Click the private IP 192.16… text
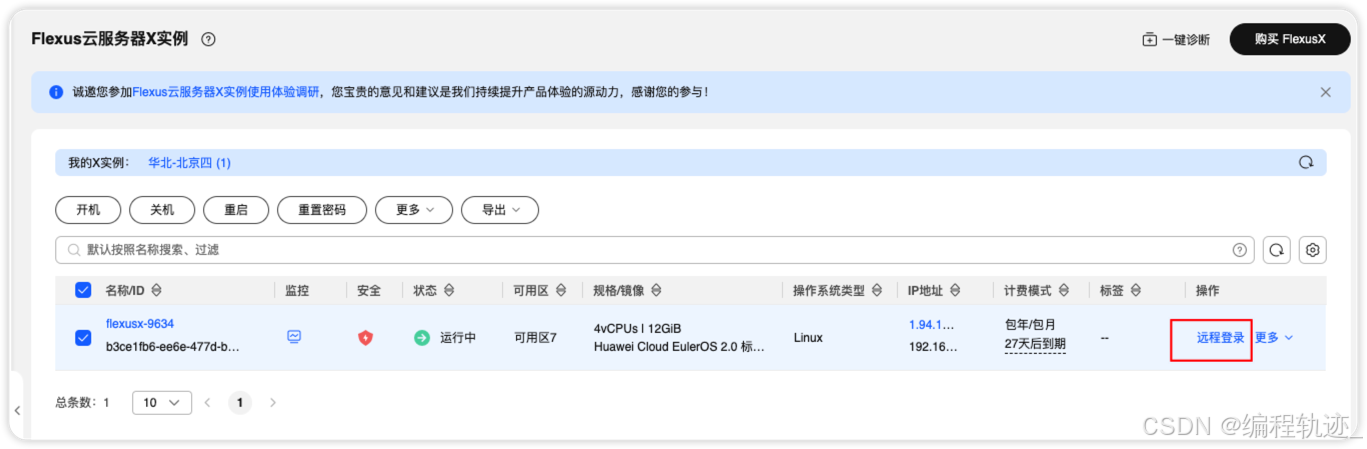The width and height of the screenshot is (1367, 449). (x=932, y=347)
